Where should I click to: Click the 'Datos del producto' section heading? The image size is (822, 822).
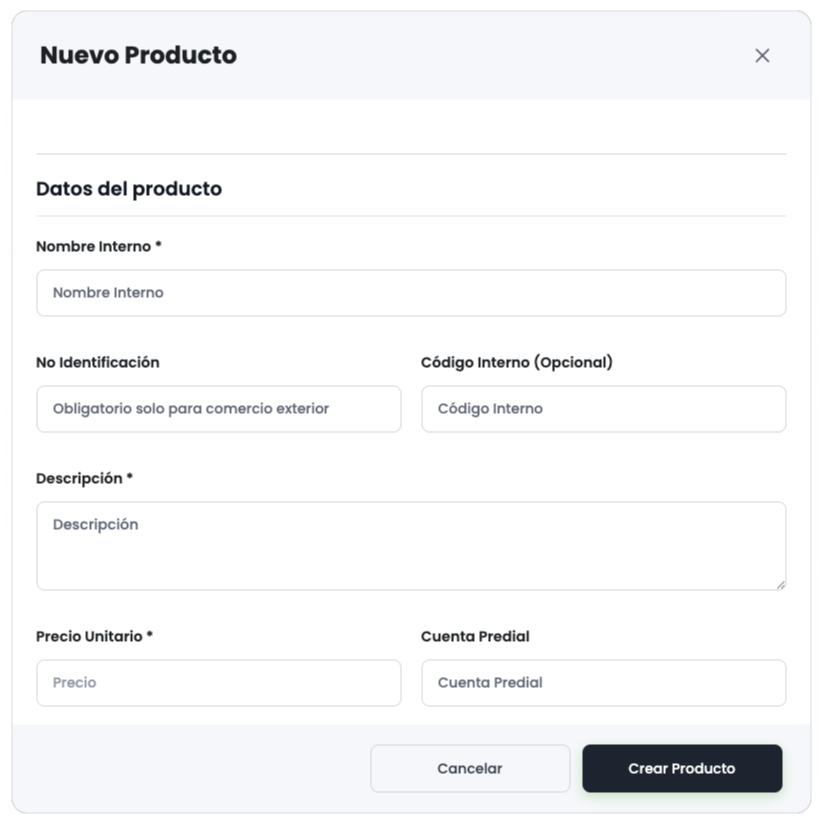[x=129, y=188]
